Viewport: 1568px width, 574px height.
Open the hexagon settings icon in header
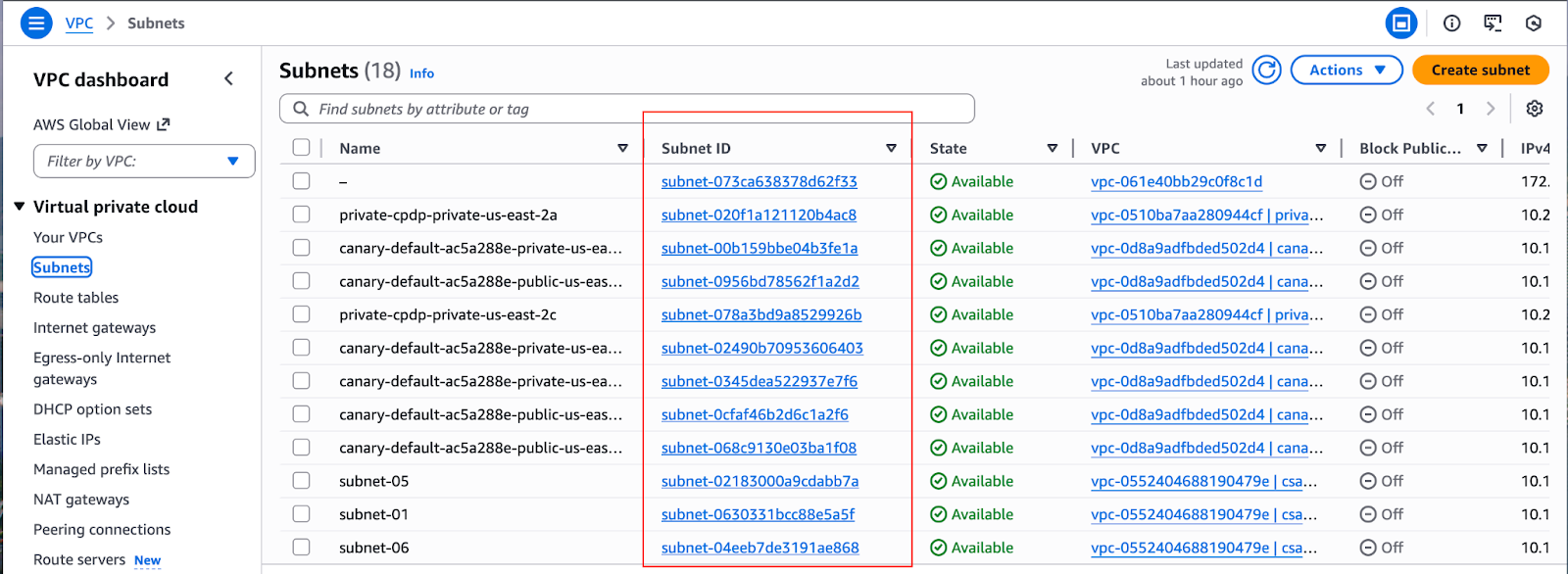click(x=1534, y=23)
